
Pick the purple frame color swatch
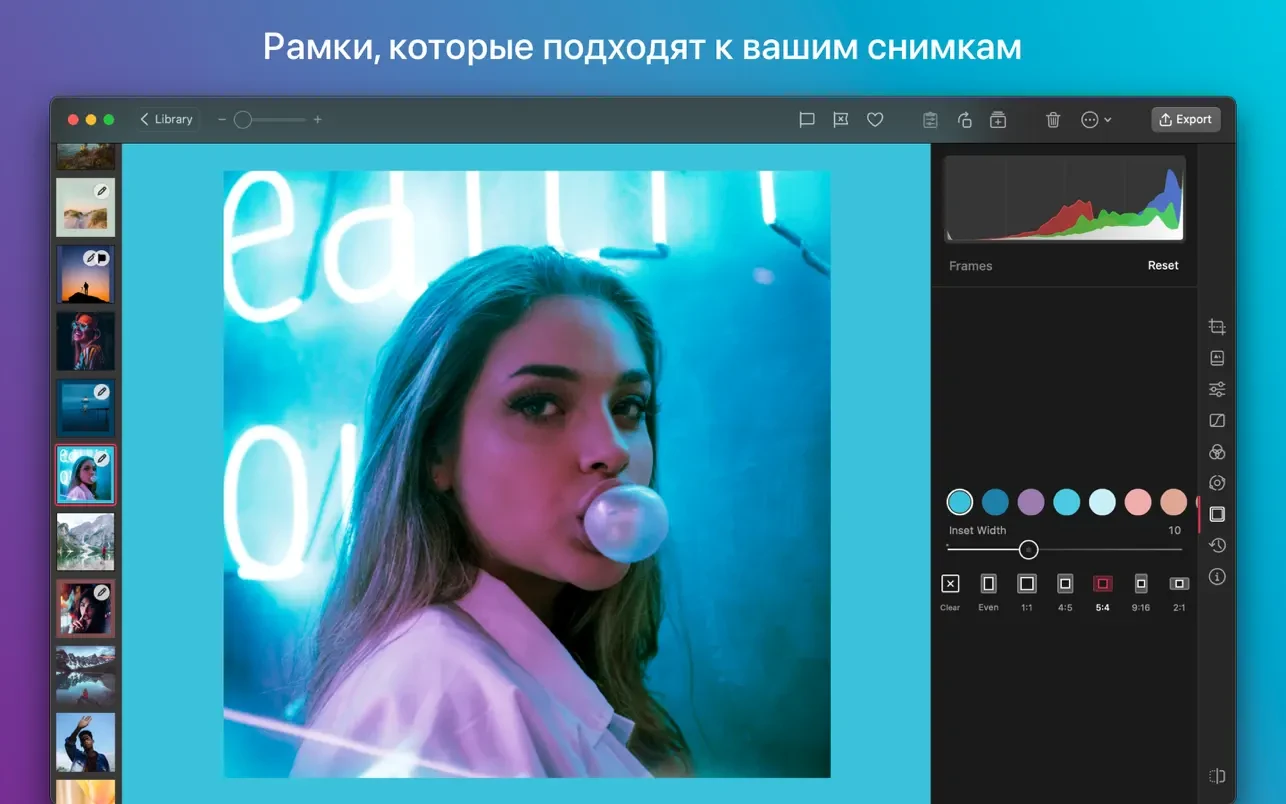(x=1031, y=502)
